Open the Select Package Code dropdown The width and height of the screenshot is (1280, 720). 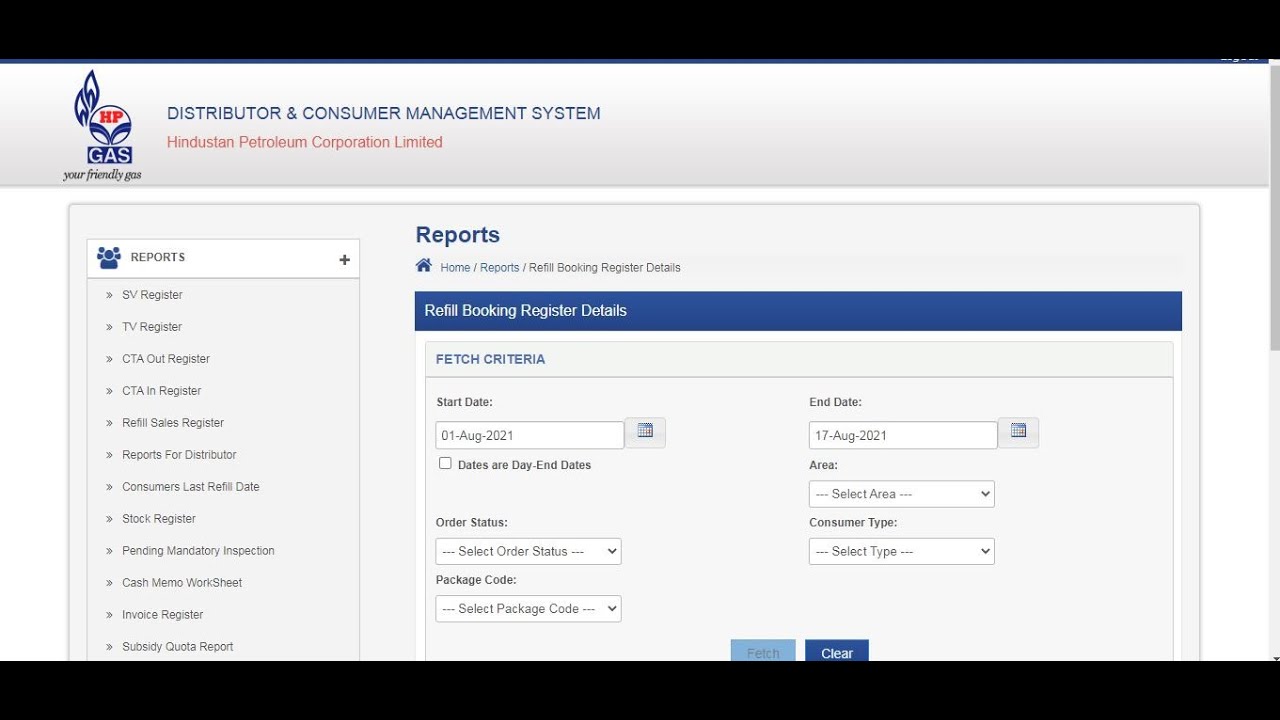pyautogui.click(x=528, y=608)
